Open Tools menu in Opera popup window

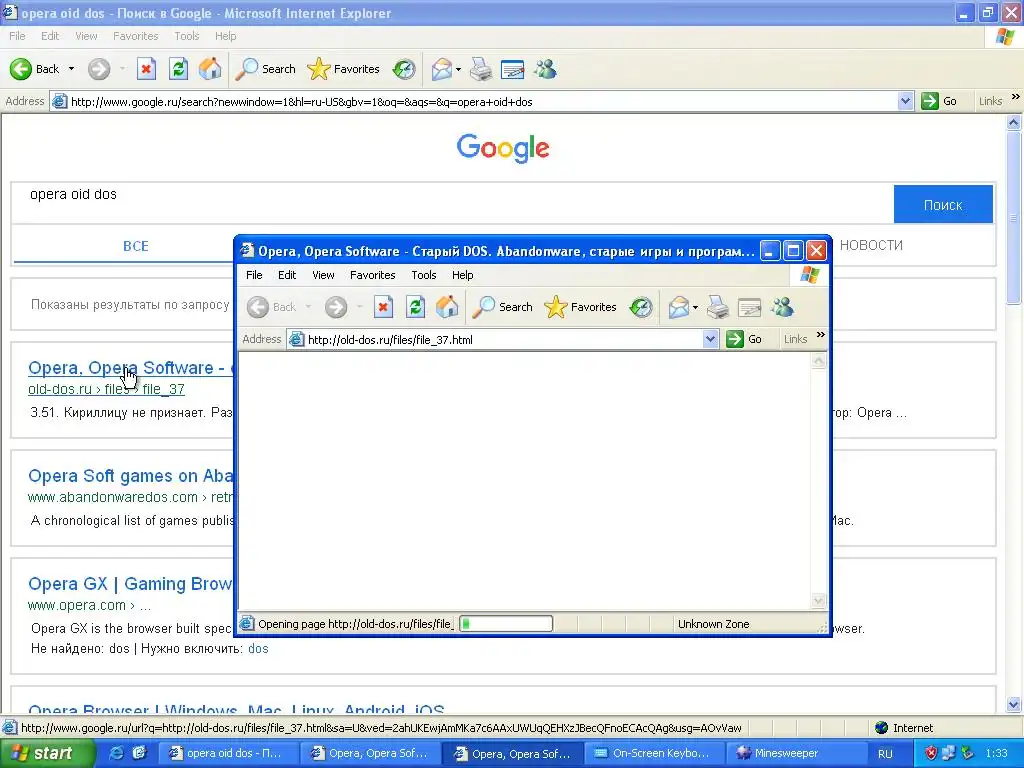click(423, 275)
